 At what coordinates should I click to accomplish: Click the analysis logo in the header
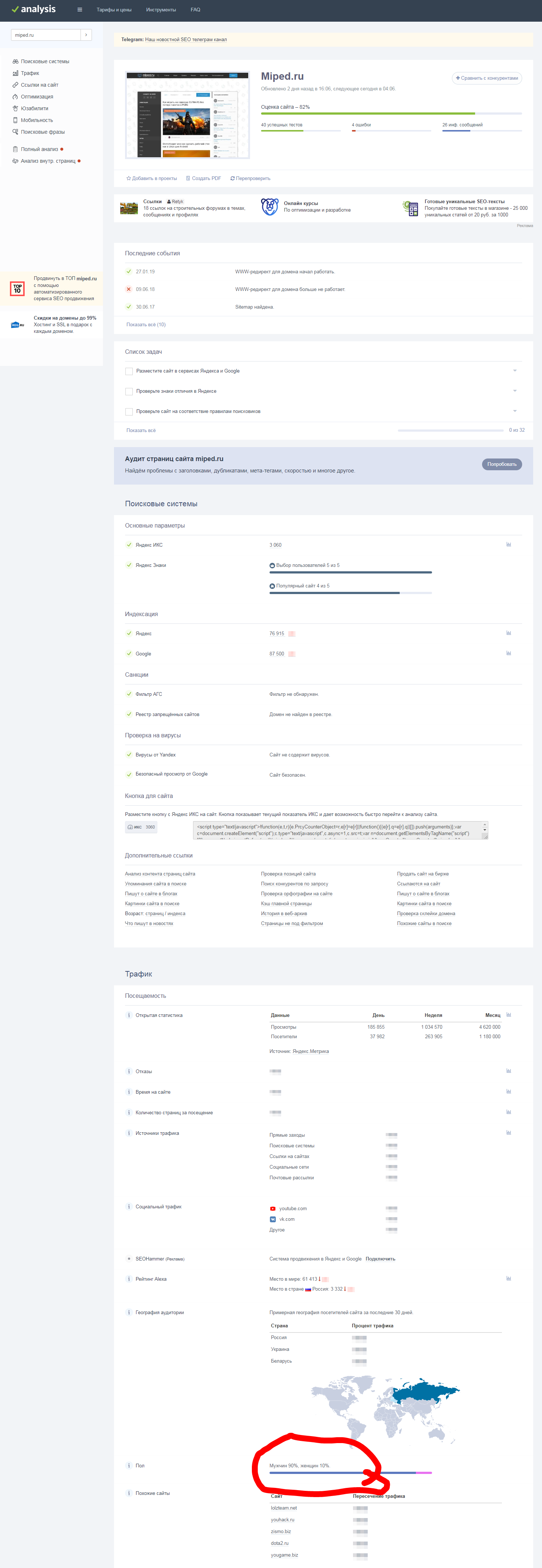33,9
